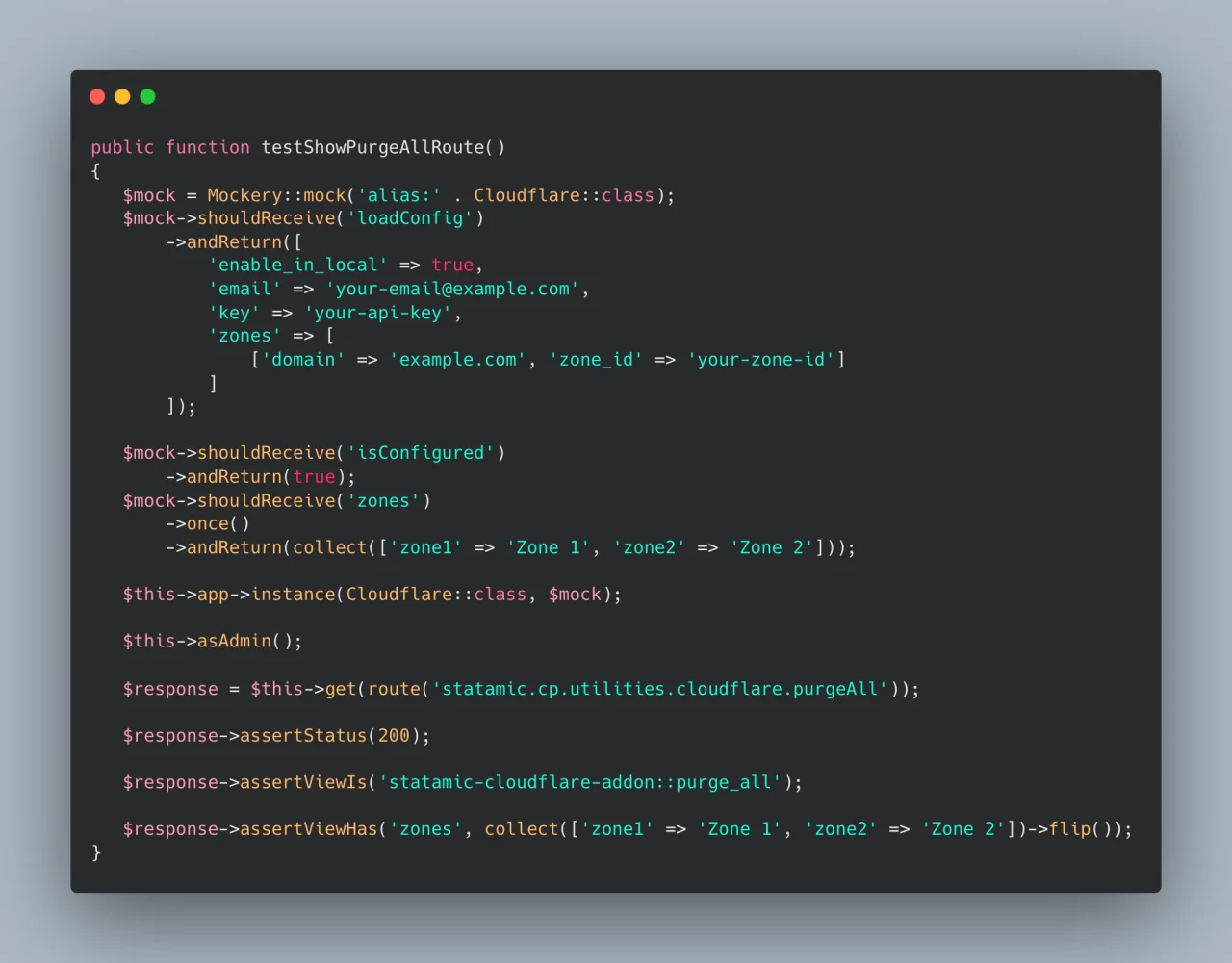The image size is (1232, 963).
Task: Click the 'example.com' domain string
Action: [x=458, y=360]
